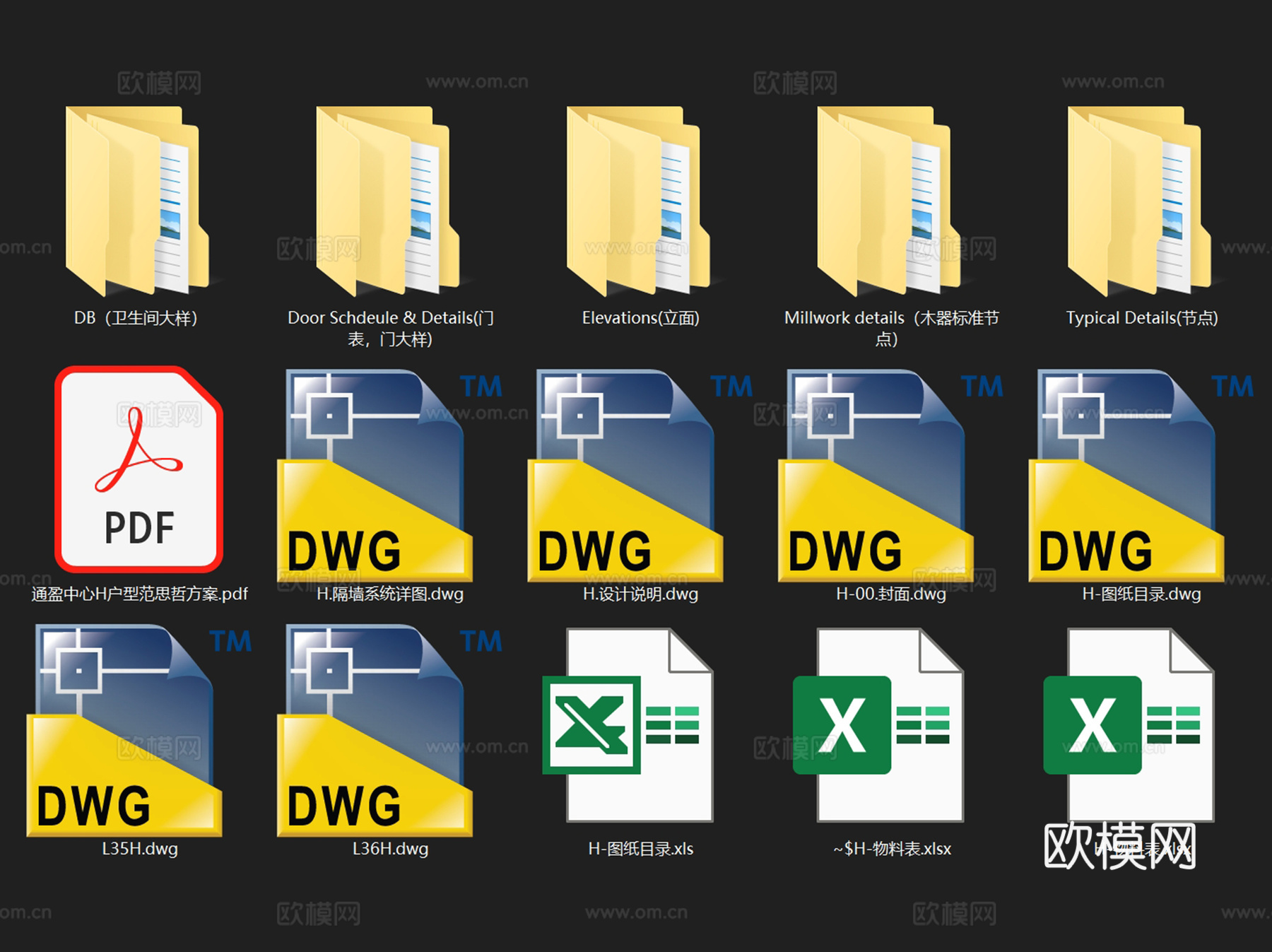Image resolution: width=1272 pixels, height=952 pixels.
Task: Select the L35H DWG file icon
Action: tap(124, 731)
